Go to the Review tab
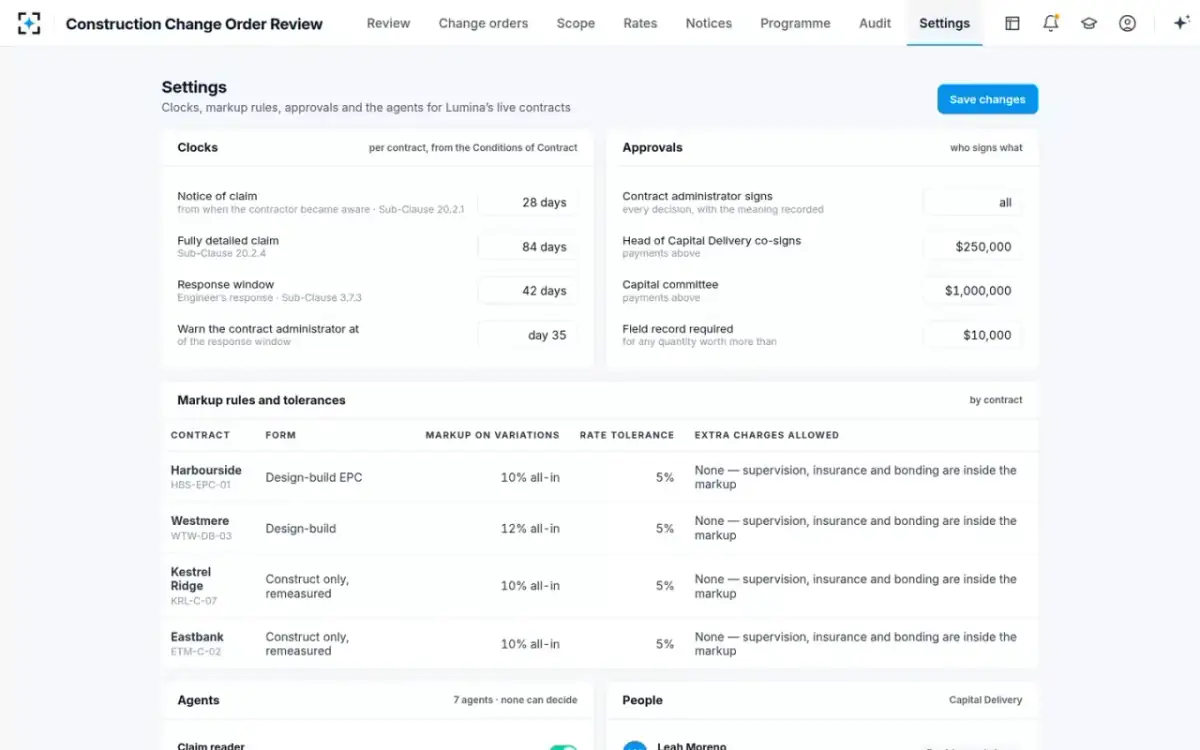Screen dimensions: 1200x750 (x=388, y=23)
